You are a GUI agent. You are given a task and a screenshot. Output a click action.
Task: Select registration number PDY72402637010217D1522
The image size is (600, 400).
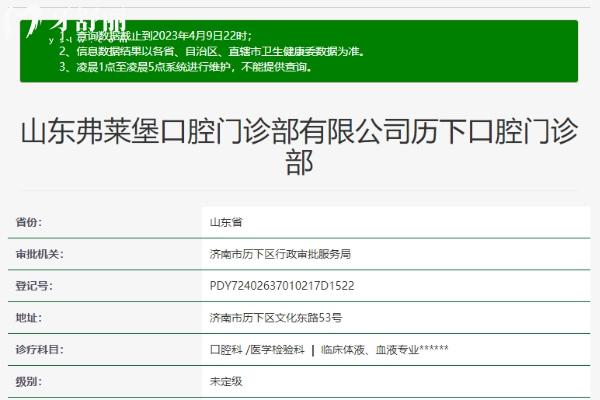(x=282, y=286)
